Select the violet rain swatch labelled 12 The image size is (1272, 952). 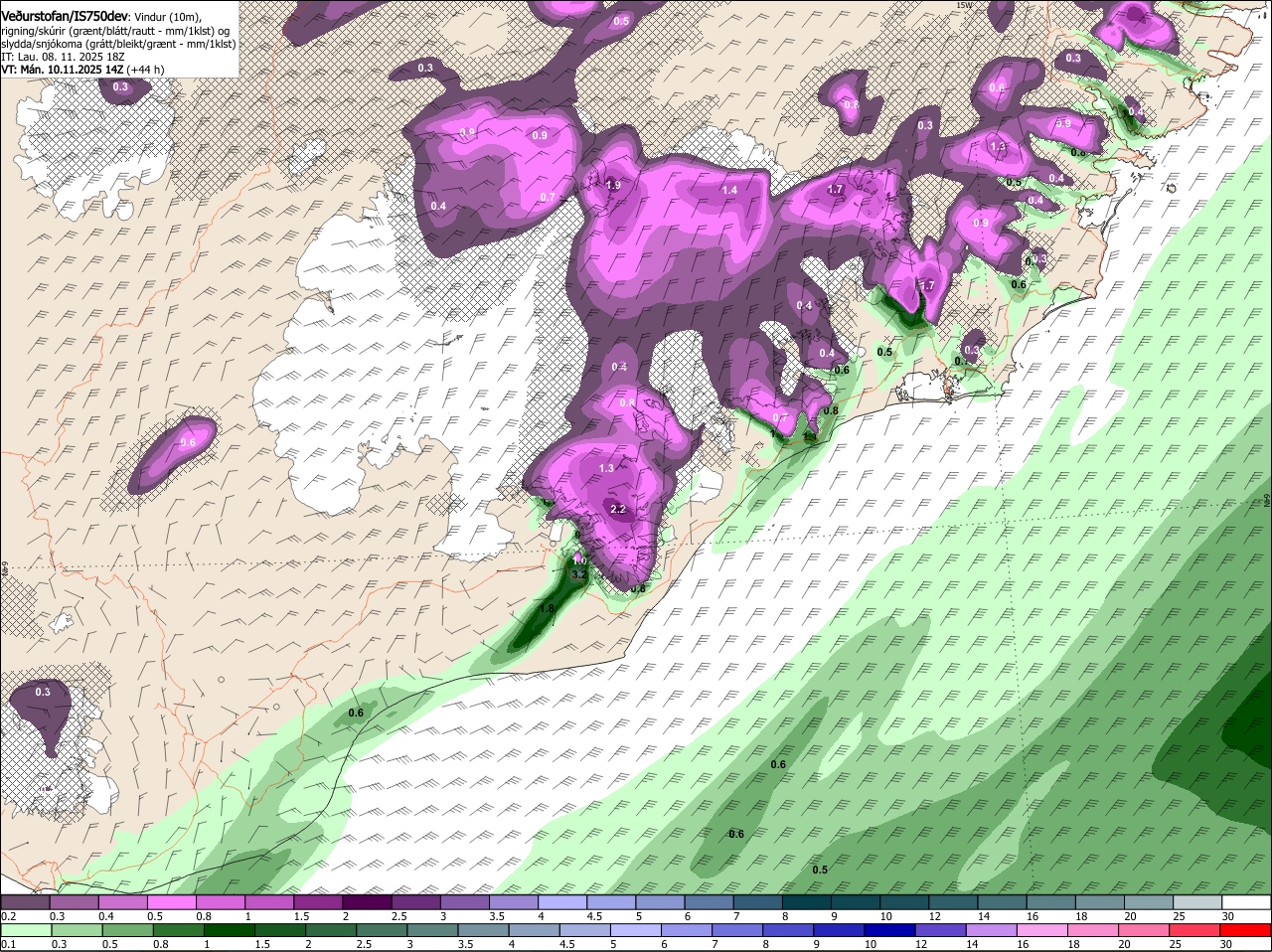(x=939, y=929)
